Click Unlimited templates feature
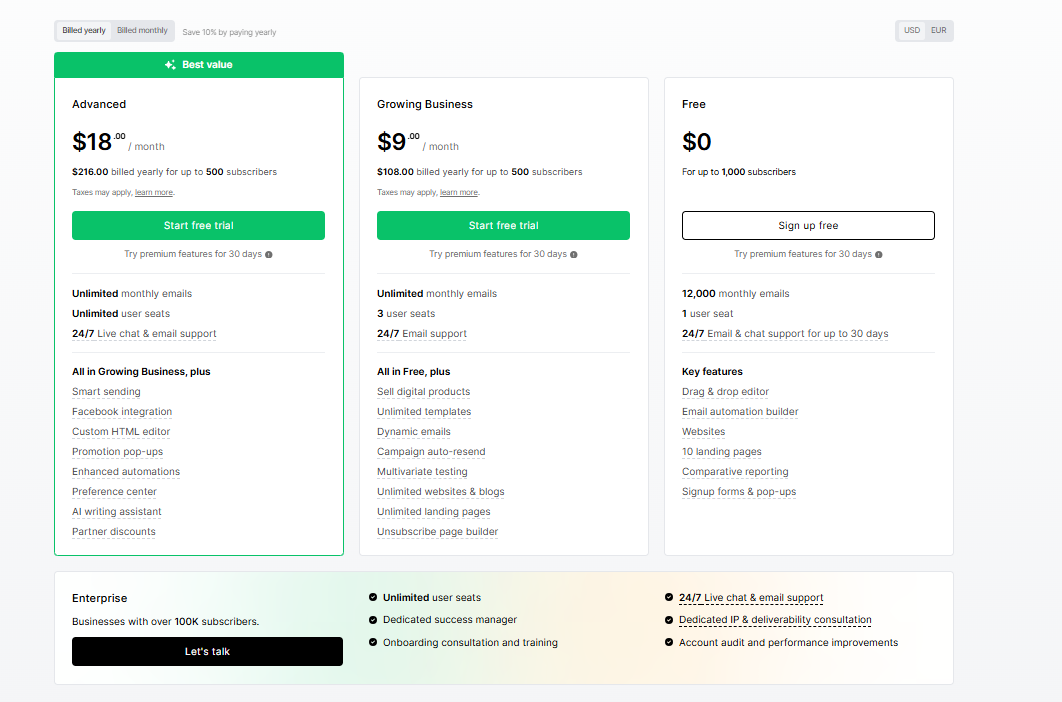 (x=424, y=412)
